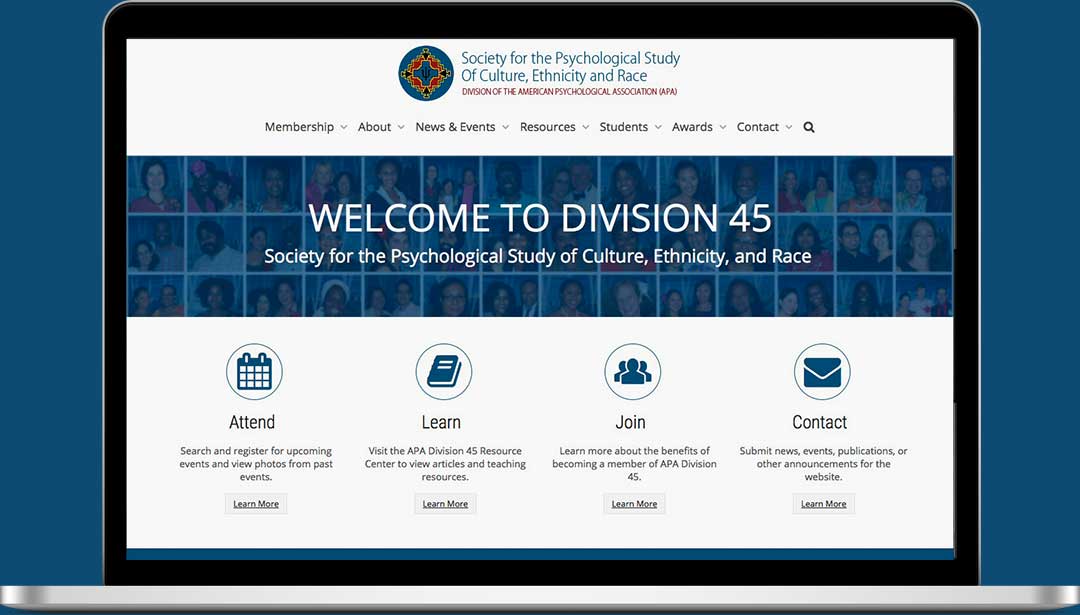Screen dimensions: 1080x615
Task: Click Learn More under Join
Action: 634,504
